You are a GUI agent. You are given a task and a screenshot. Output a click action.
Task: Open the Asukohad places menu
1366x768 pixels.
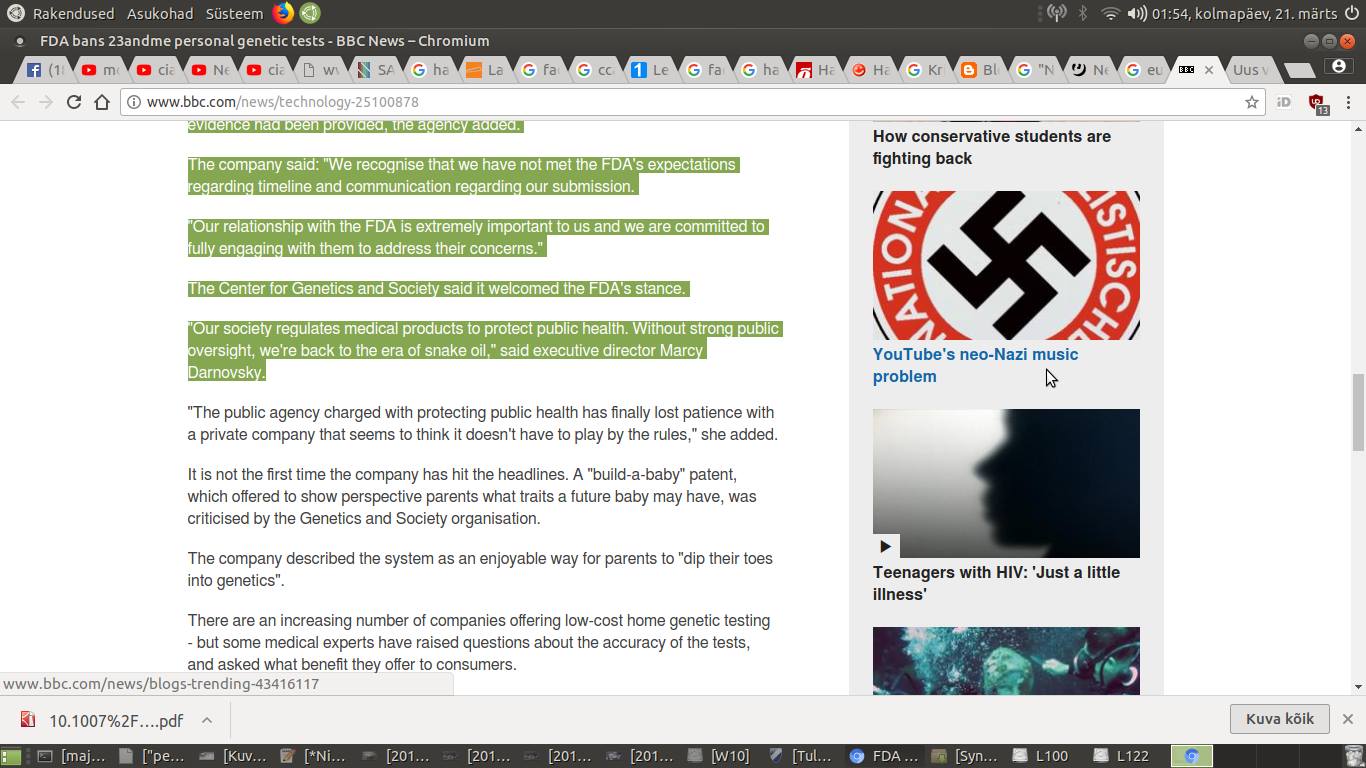(x=160, y=14)
